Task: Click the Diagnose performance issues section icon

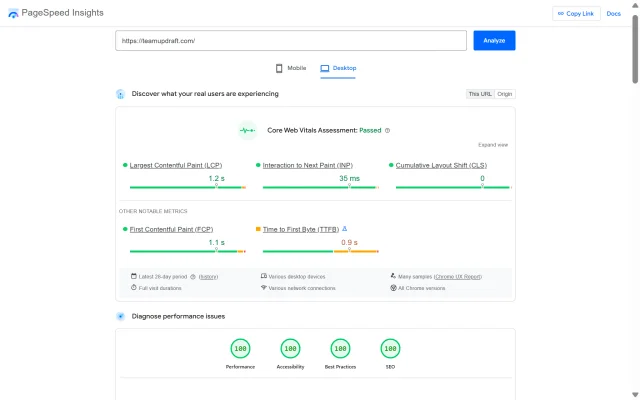Action: click(x=120, y=316)
